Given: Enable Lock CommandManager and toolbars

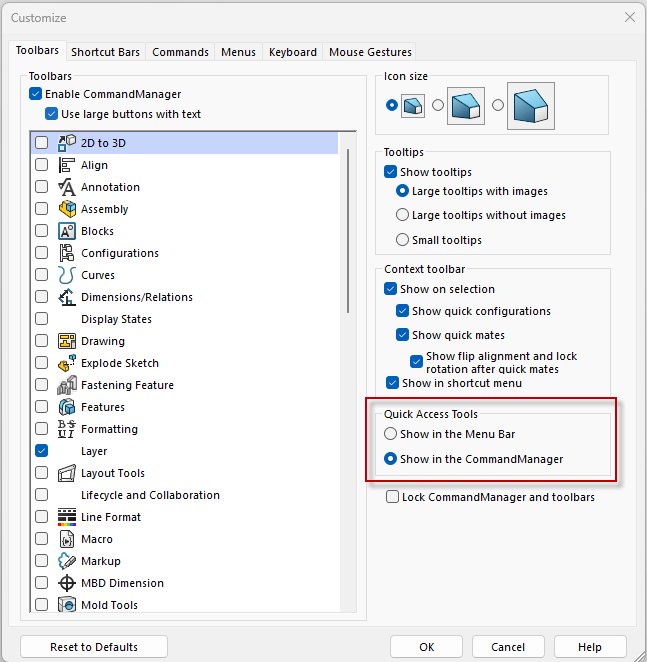Looking at the screenshot, I should (x=392, y=497).
